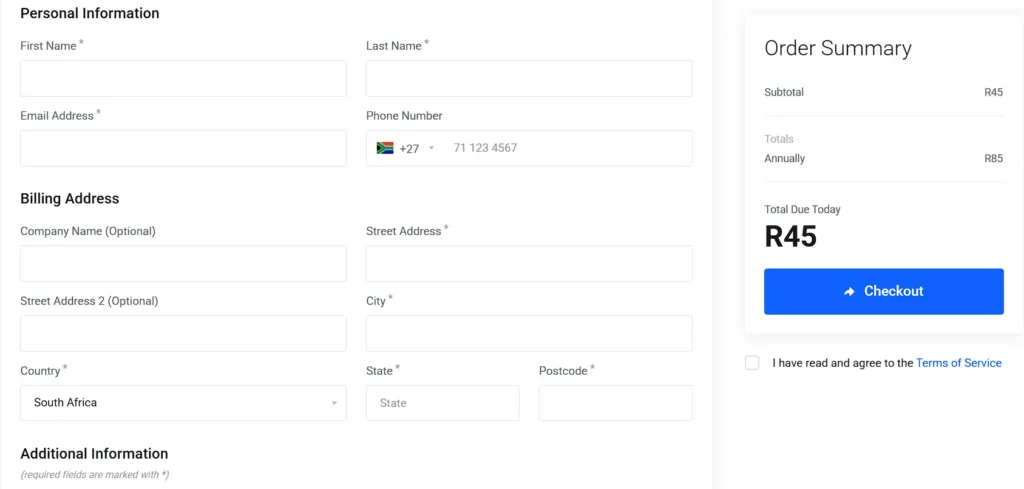Focus the First Name input field
The image size is (1024, 489).
coord(184,78)
